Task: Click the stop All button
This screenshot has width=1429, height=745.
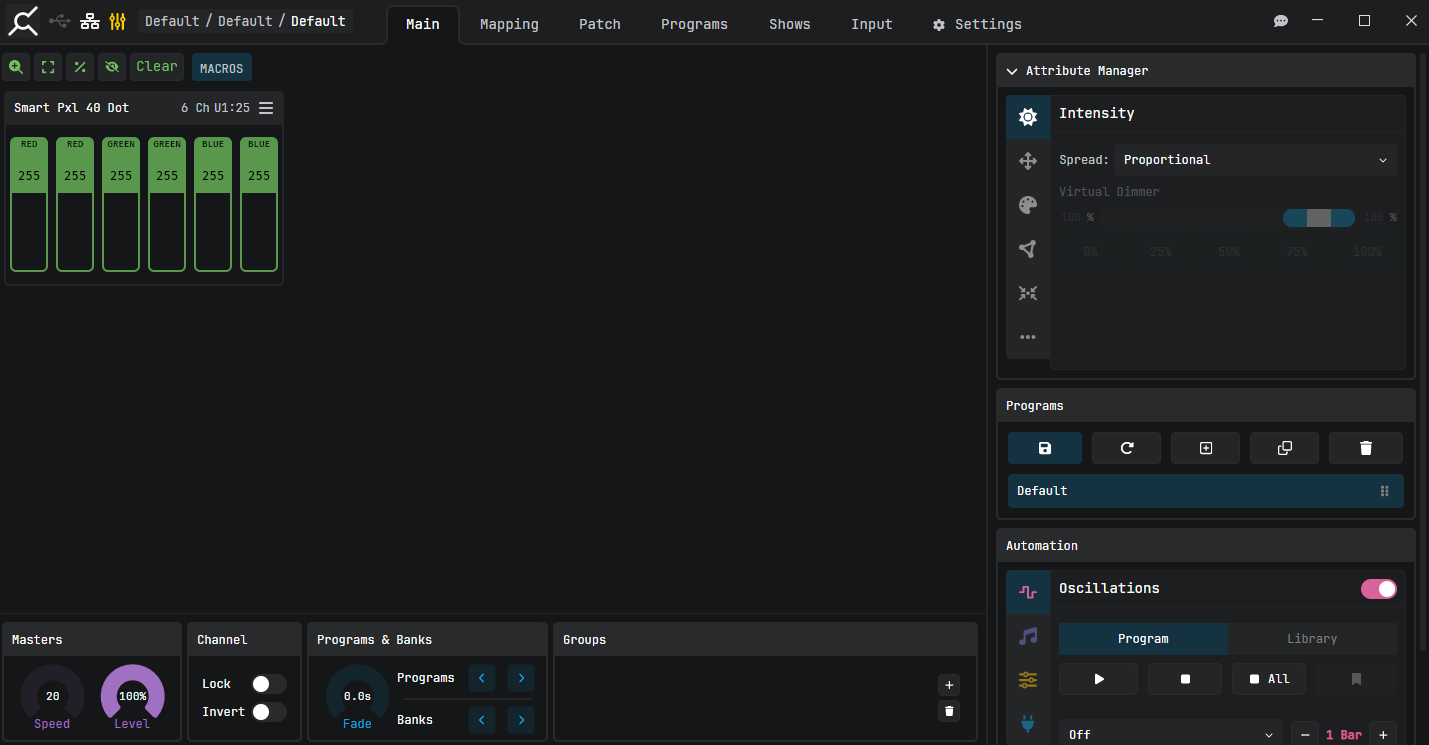Action: point(1269,679)
